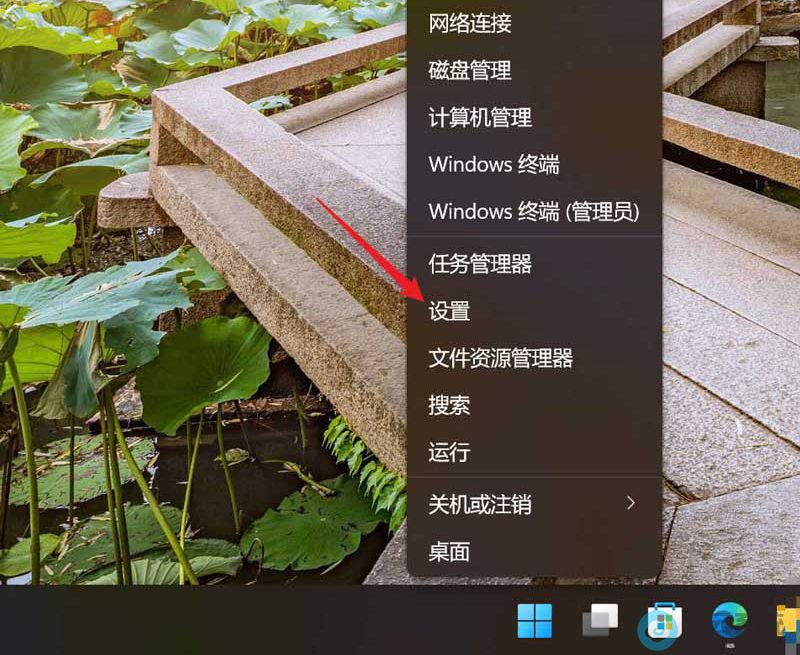
Task: Launch Microsoft Store from the taskbar
Action: click(x=663, y=621)
